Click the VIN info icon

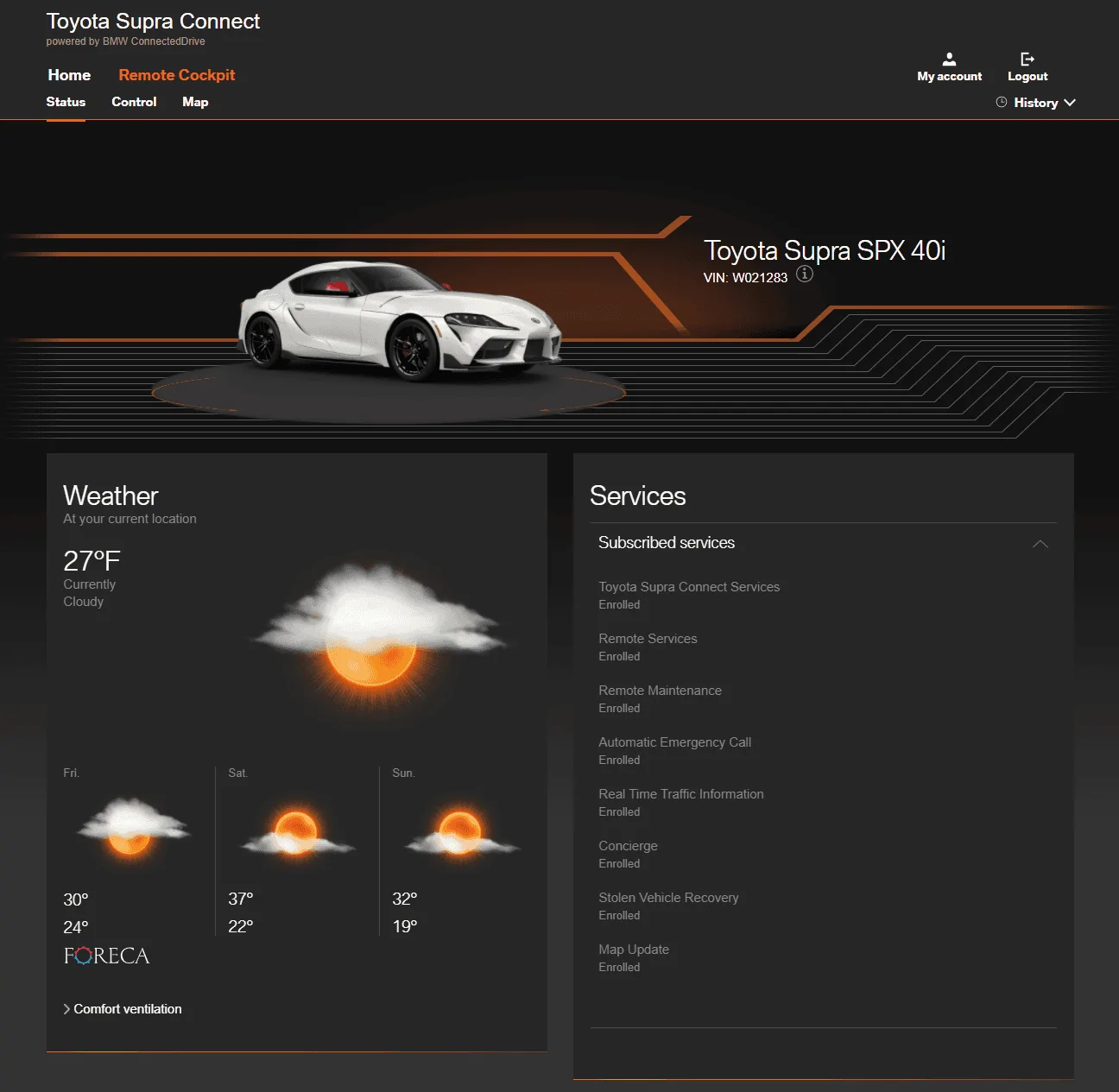tap(805, 275)
